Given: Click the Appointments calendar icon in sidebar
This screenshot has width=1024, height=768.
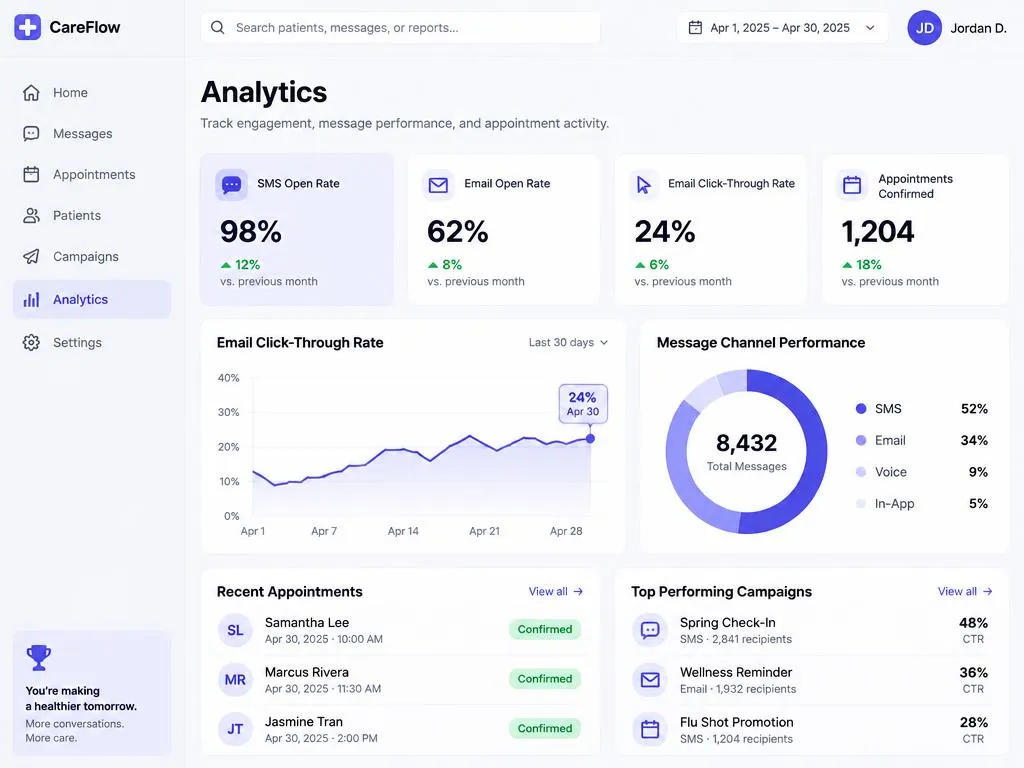Looking at the screenshot, I should [31, 174].
